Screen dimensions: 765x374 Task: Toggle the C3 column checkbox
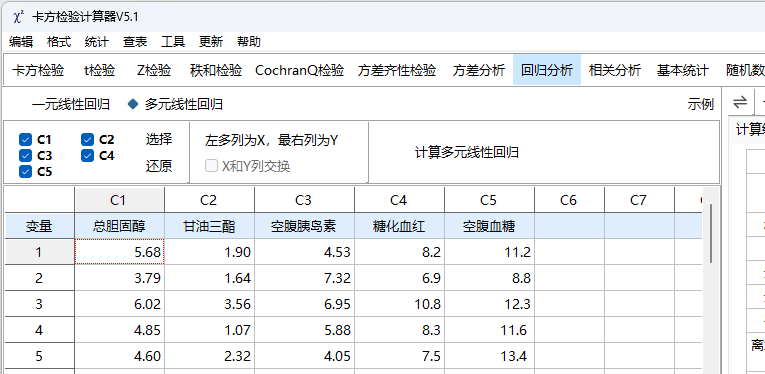click(25, 156)
